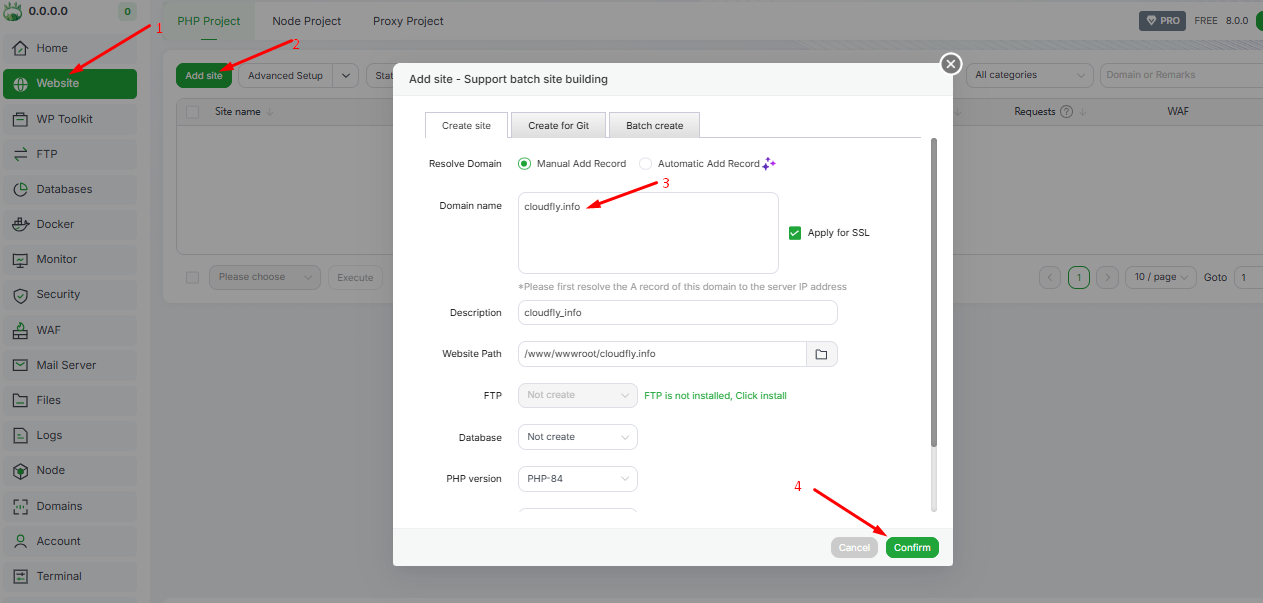Open the Database dropdown
The image size is (1263, 603).
click(x=577, y=437)
